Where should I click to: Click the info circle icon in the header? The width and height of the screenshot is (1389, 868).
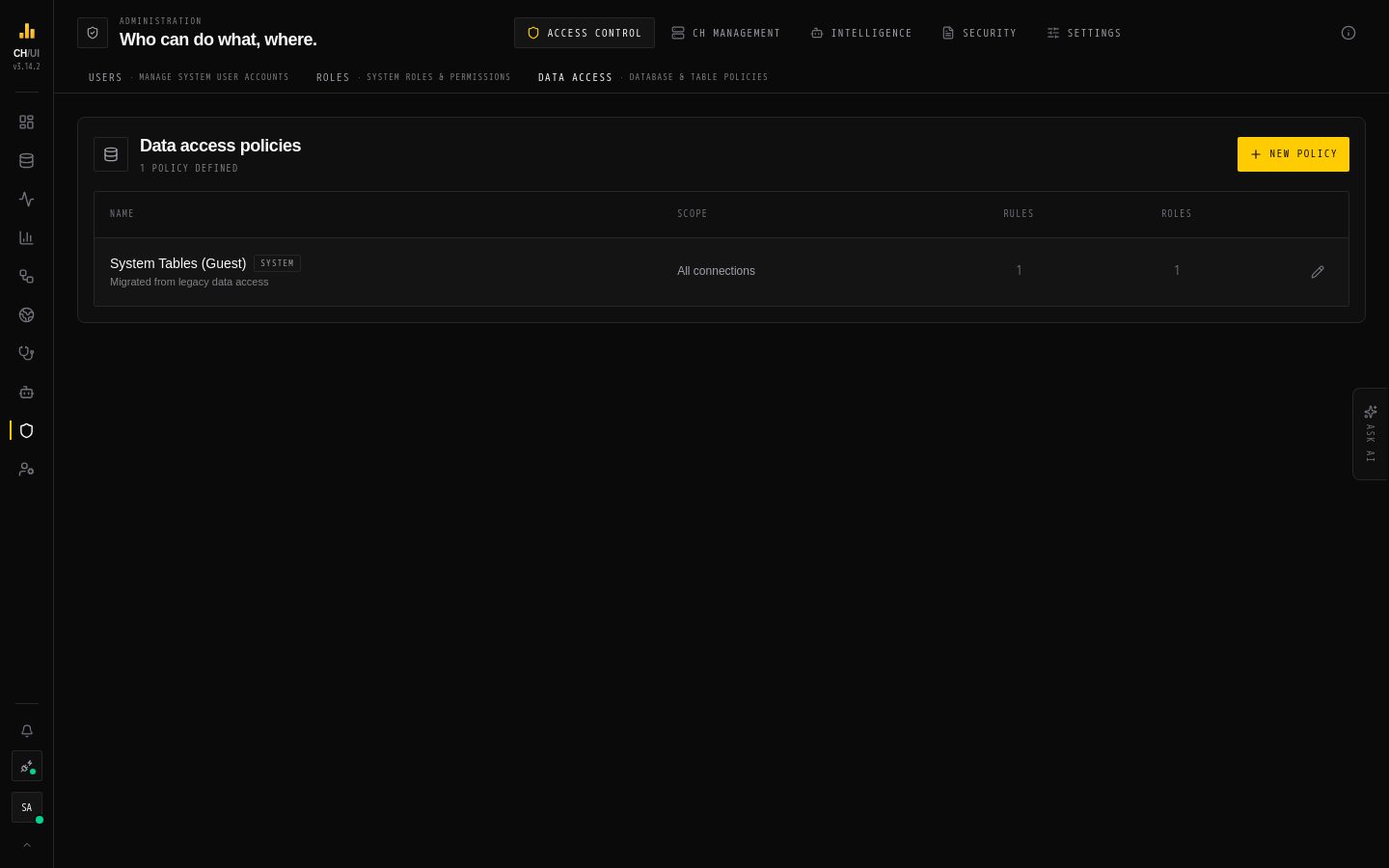(1348, 33)
